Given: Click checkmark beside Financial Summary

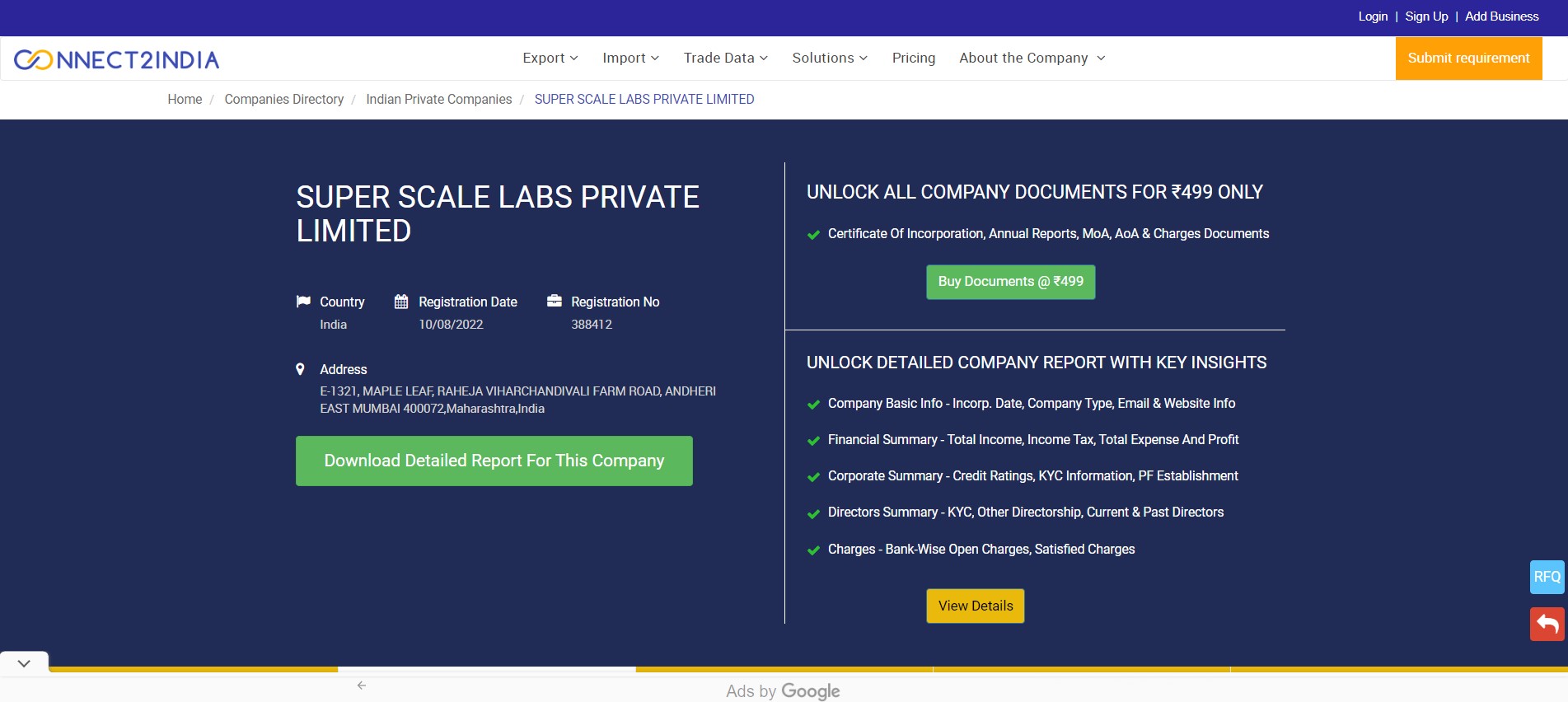Looking at the screenshot, I should (x=813, y=441).
